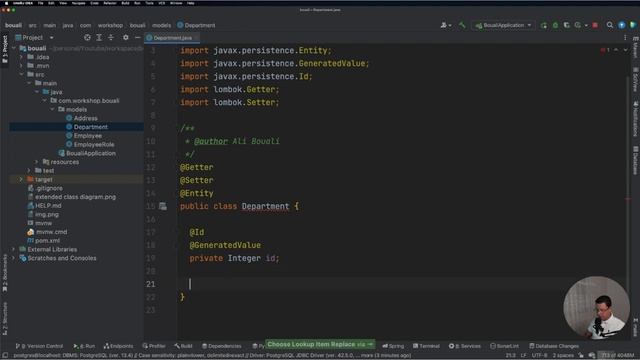The height and width of the screenshot is (360, 640).
Task: Open the BoualiApplication run configuration dropdown
Action: coord(504,25)
